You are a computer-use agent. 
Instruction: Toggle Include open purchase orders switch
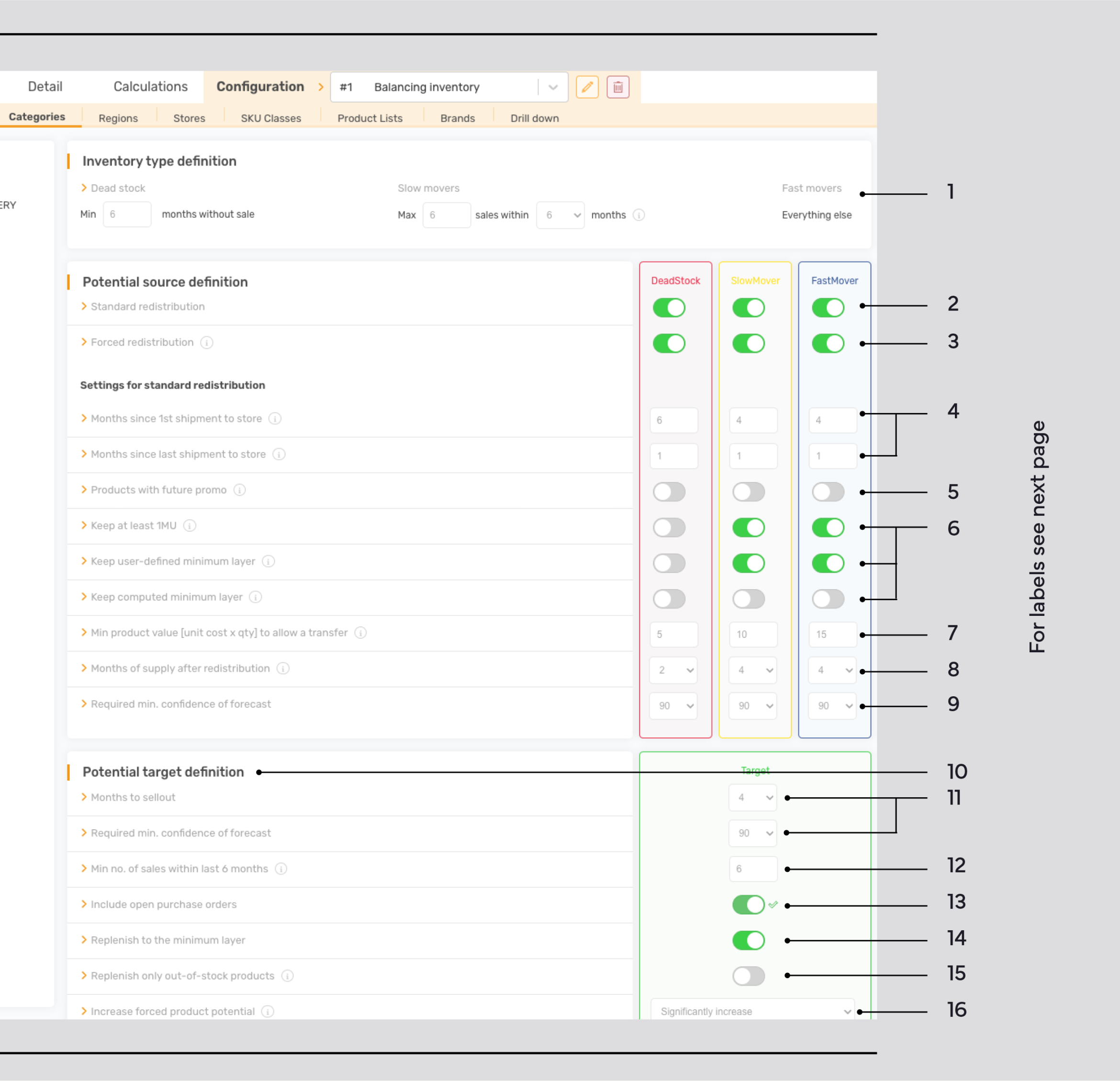(x=749, y=905)
